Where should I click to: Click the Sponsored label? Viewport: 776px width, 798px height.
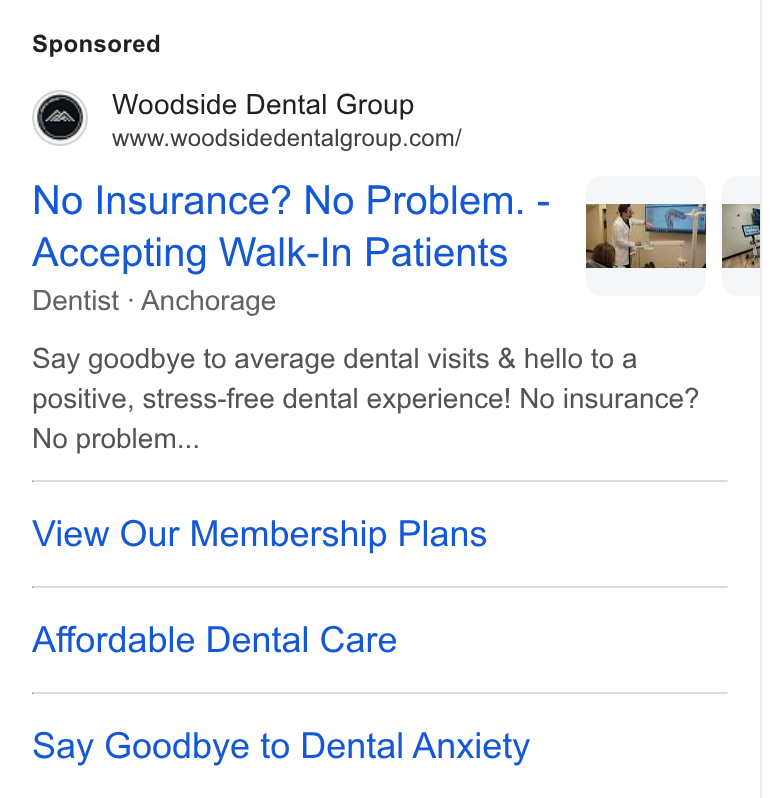96,44
